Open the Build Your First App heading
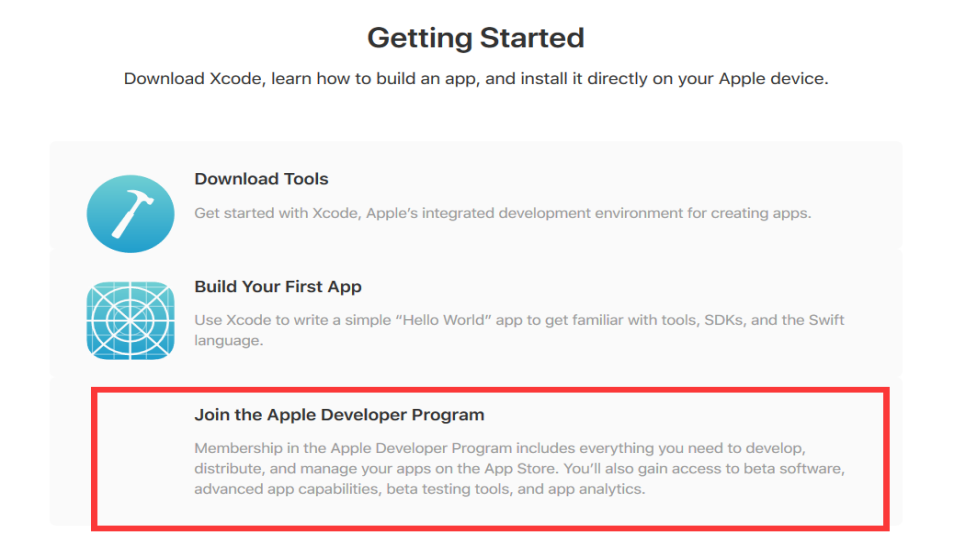 point(278,287)
